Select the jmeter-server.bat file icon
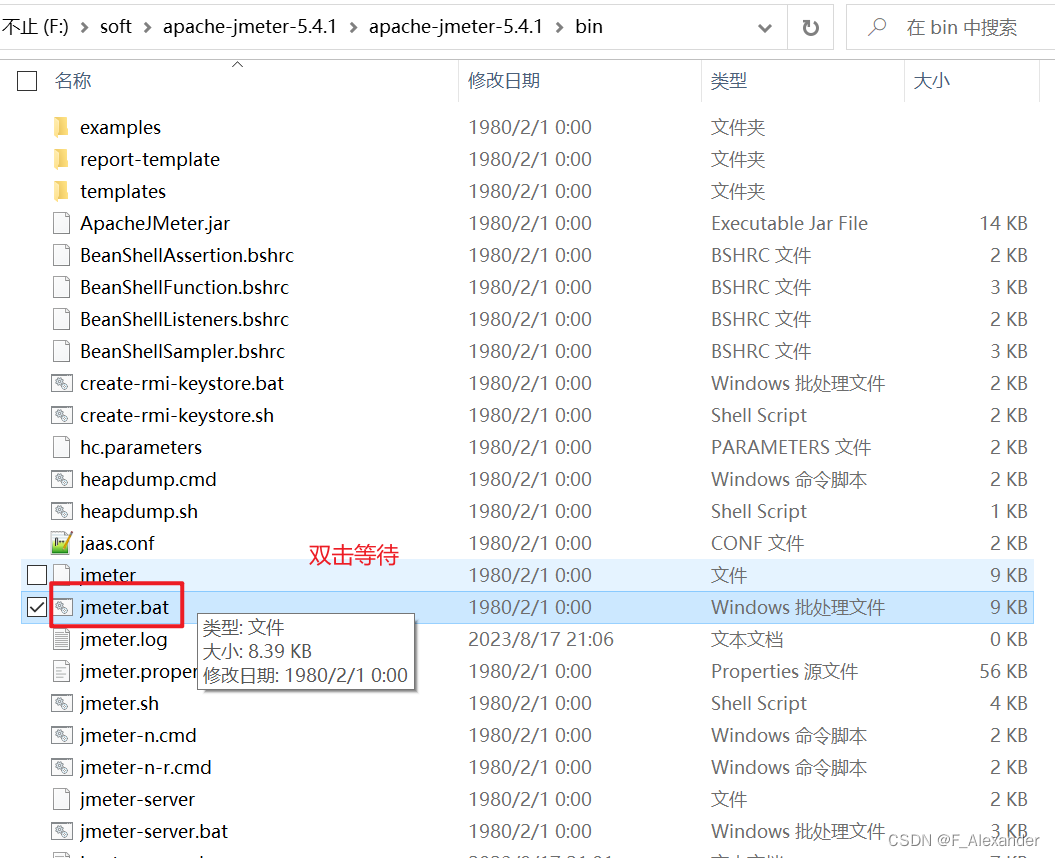The image size is (1055, 858). click(61, 831)
